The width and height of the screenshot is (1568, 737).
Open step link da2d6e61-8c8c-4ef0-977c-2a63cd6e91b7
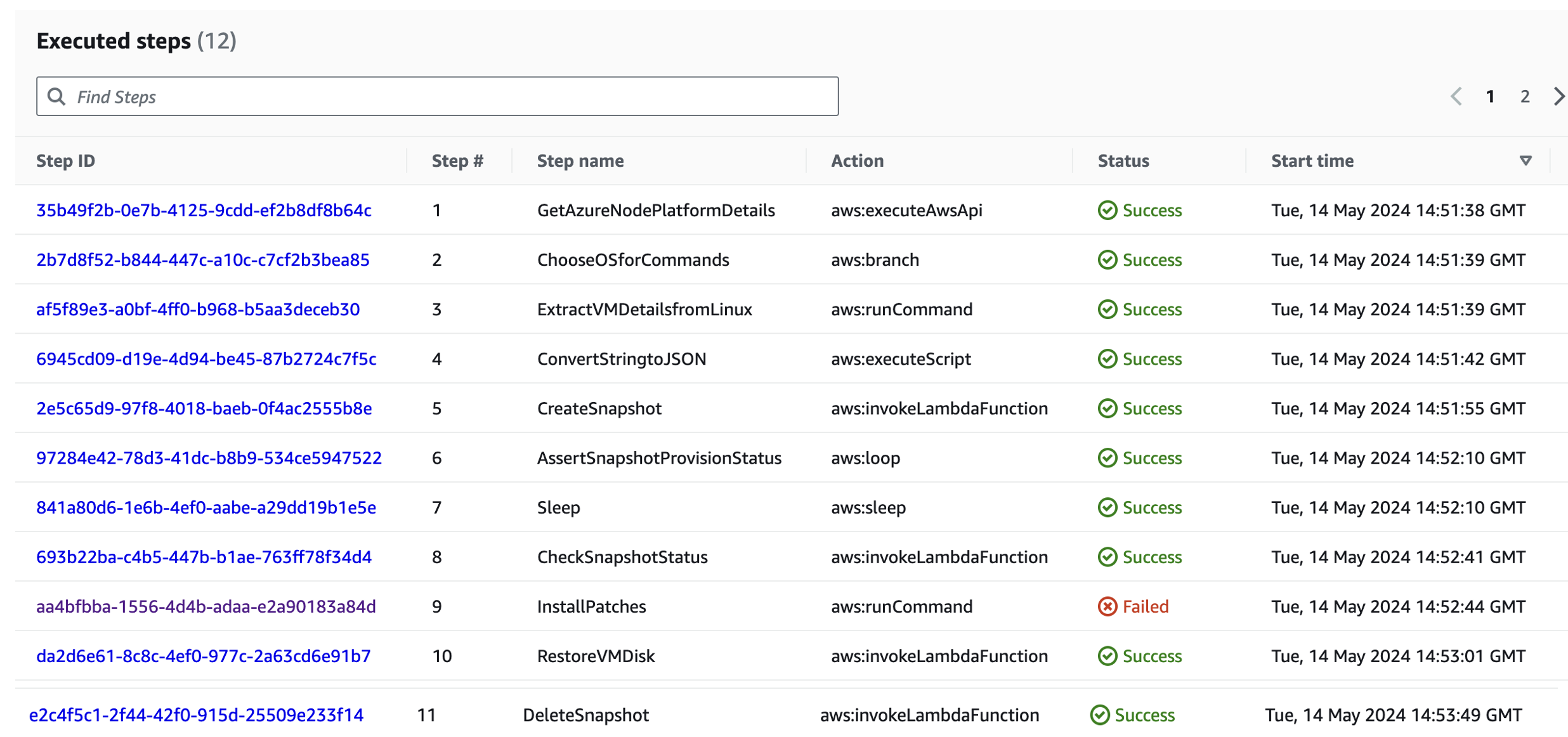click(x=203, y=656)
